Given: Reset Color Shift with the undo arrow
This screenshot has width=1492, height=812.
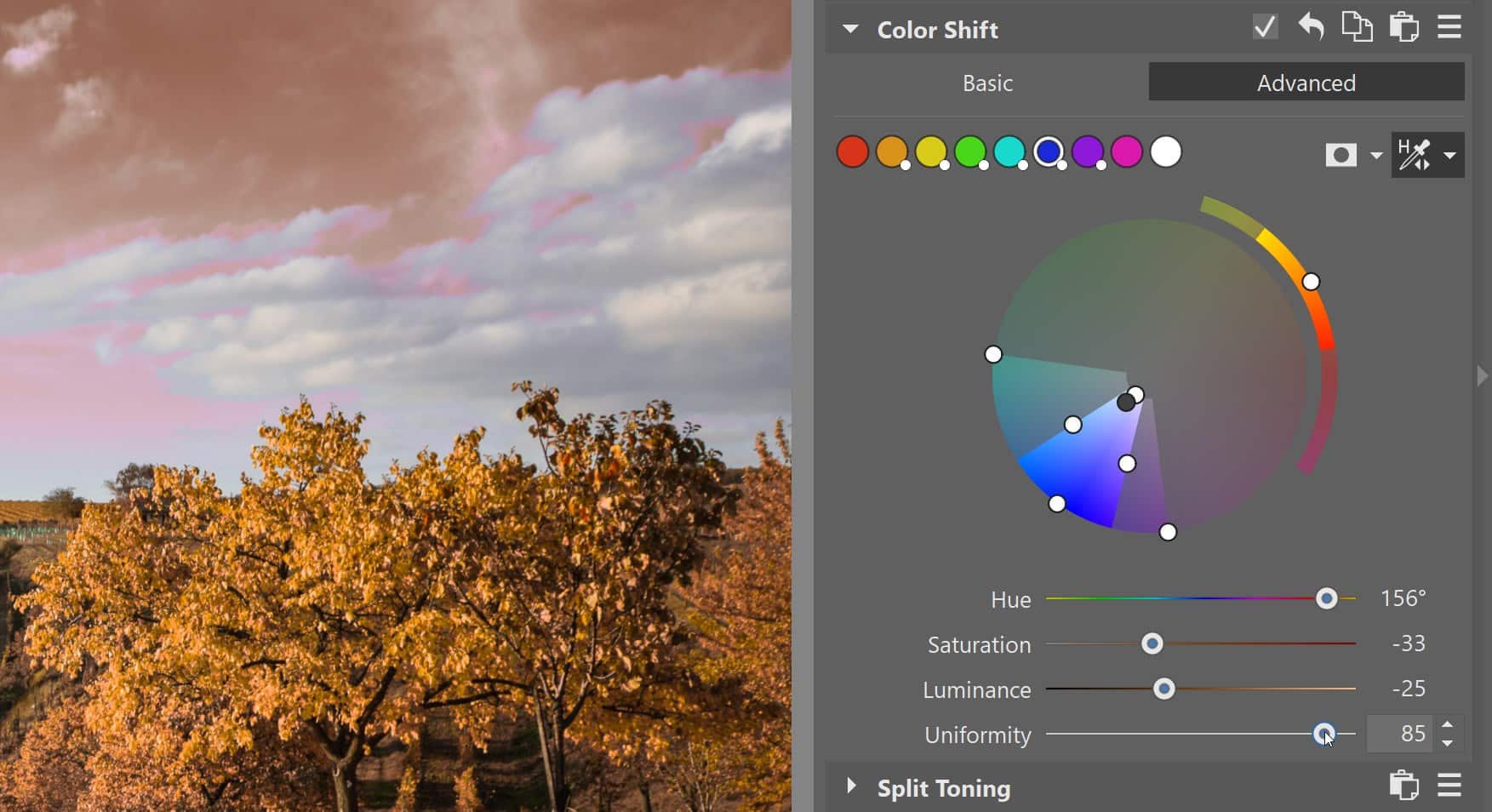Looking at the screenshot, I should (1311, 27).
